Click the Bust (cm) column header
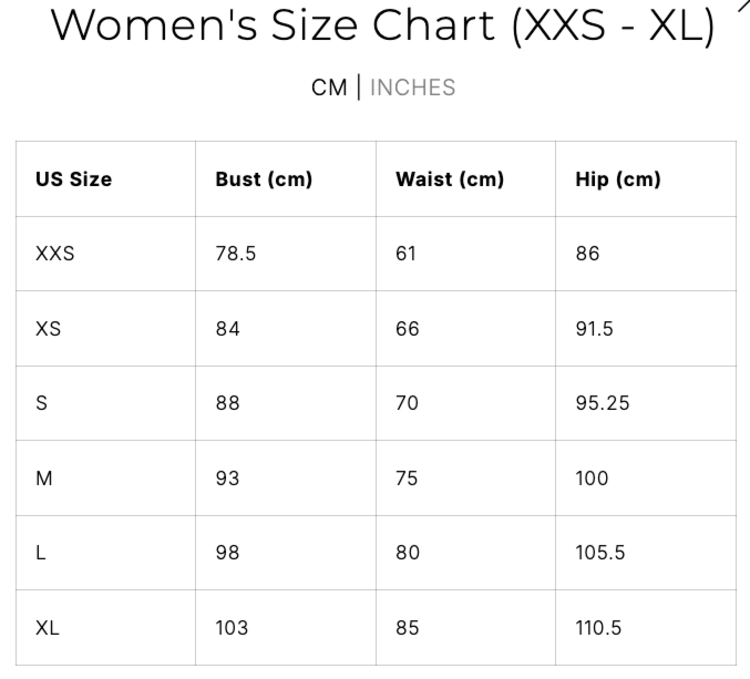 pos(264,180)
